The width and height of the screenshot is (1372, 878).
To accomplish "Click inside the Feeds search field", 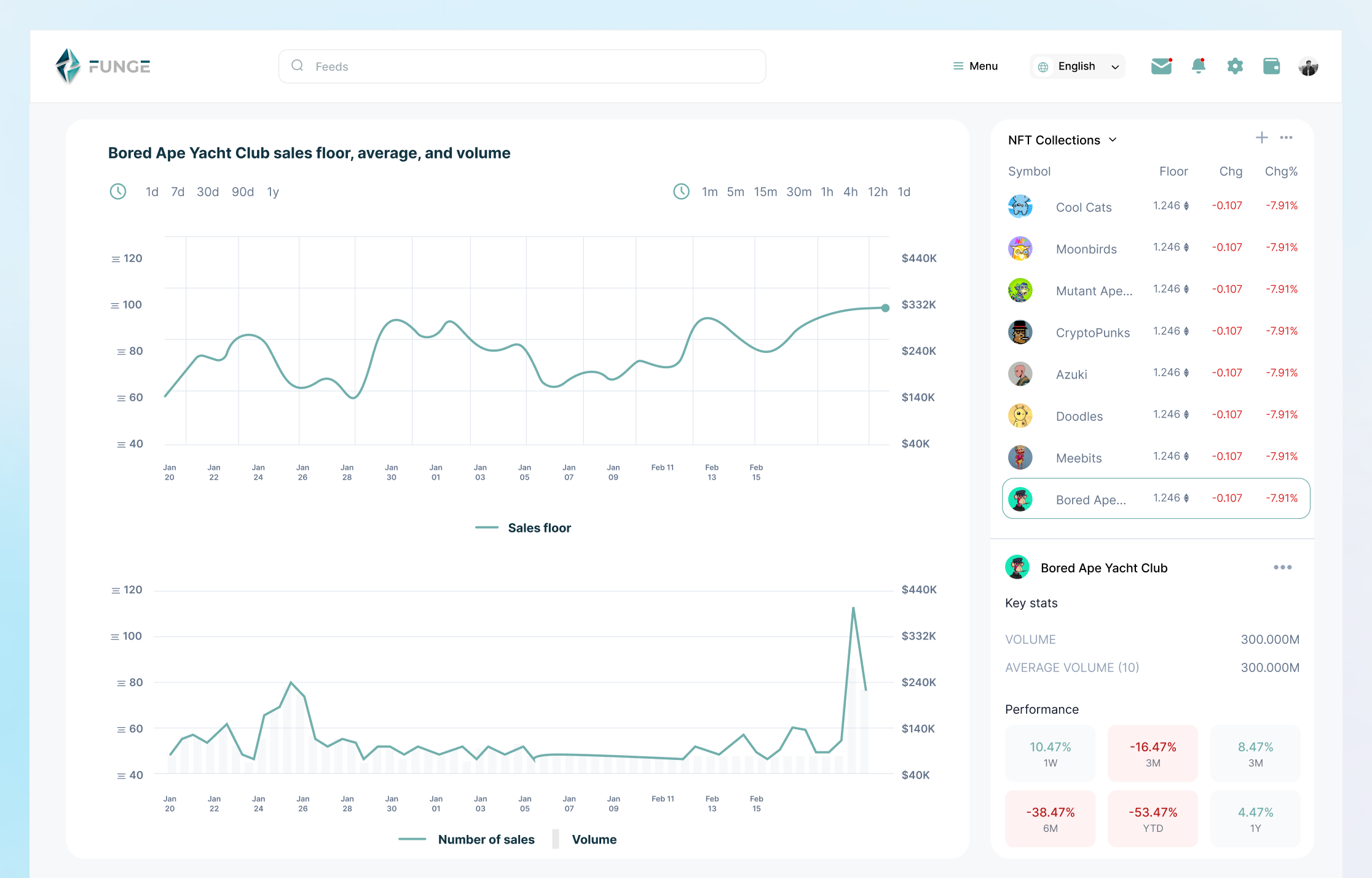I will 522,66.
